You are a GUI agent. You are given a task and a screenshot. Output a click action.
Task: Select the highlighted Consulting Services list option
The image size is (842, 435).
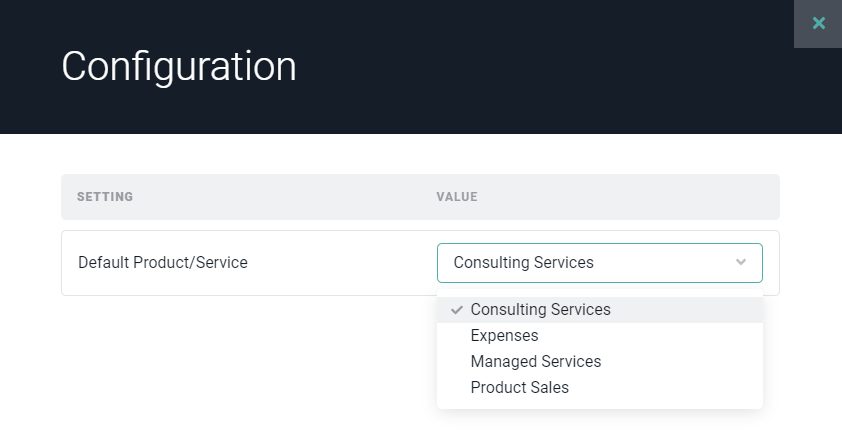click(x=540, y=310)
